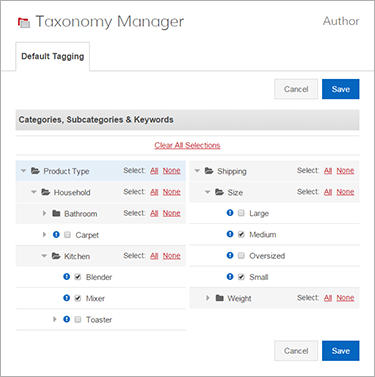
Task: Click the info icon beside Medium
Action: pyautogui.click(x=230, y=234)
